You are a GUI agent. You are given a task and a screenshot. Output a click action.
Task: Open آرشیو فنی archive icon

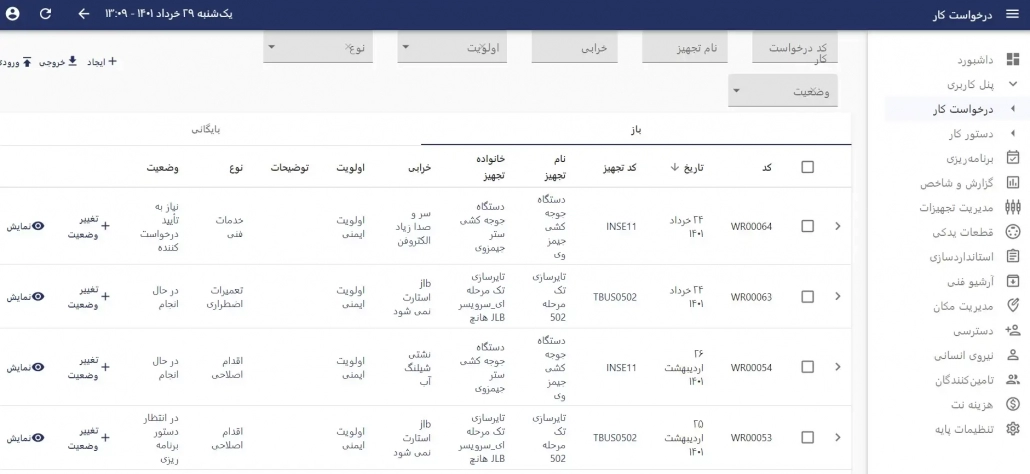click(x=1012, y=282)
